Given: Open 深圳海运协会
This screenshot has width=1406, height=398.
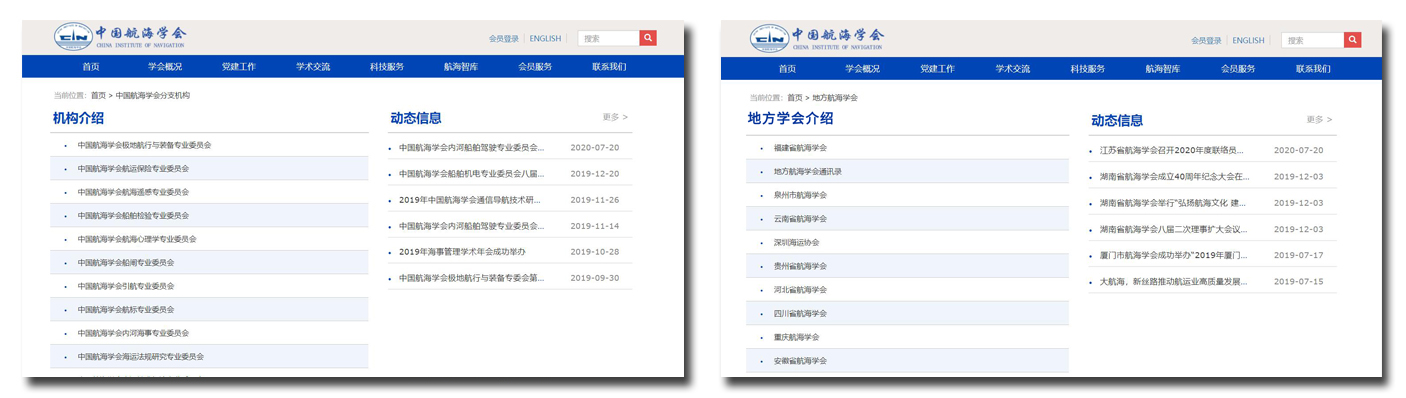Looking at the screenshot, I should [x=796, y=242].
